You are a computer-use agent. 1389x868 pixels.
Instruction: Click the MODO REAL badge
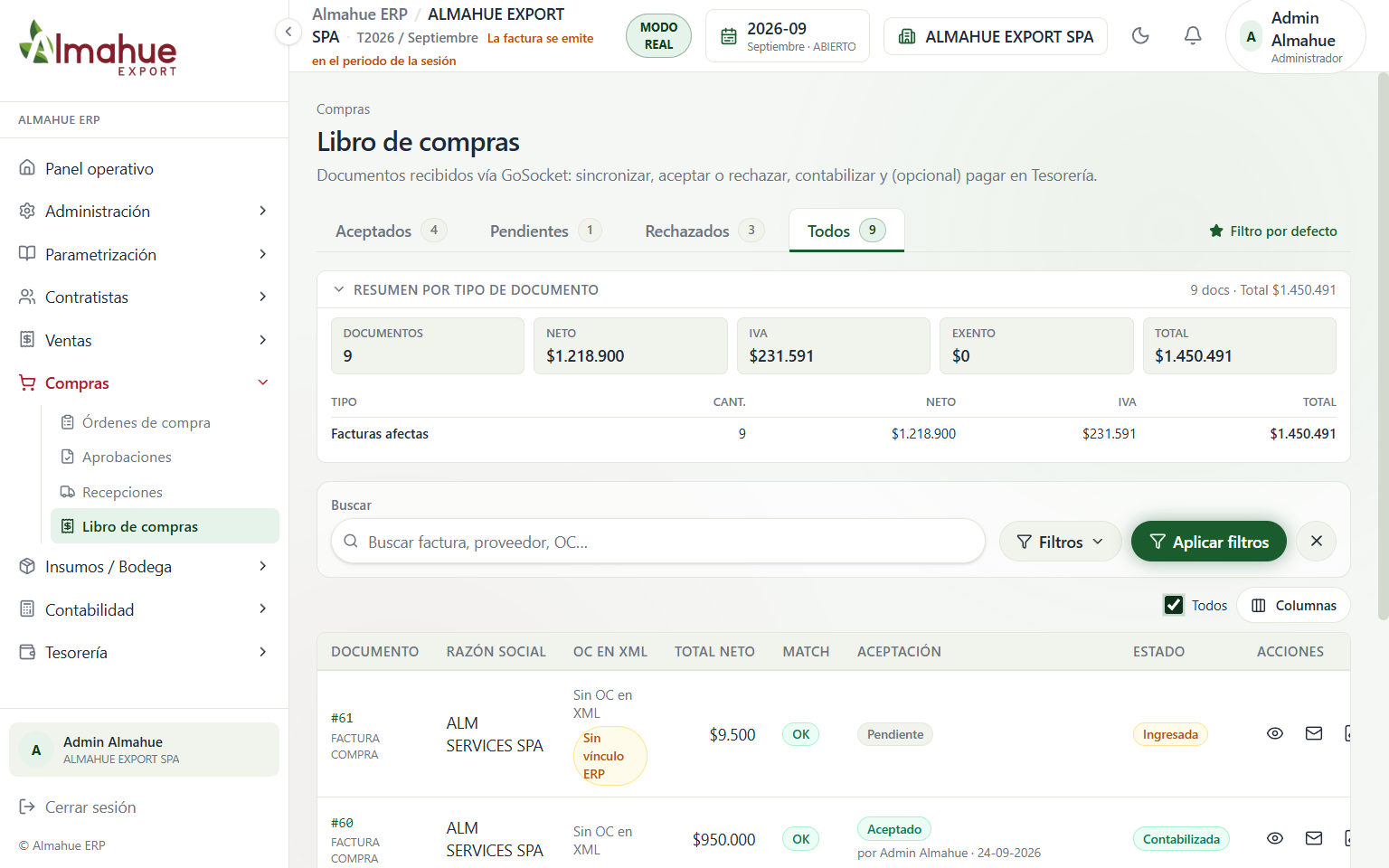[x=658, y=36]
